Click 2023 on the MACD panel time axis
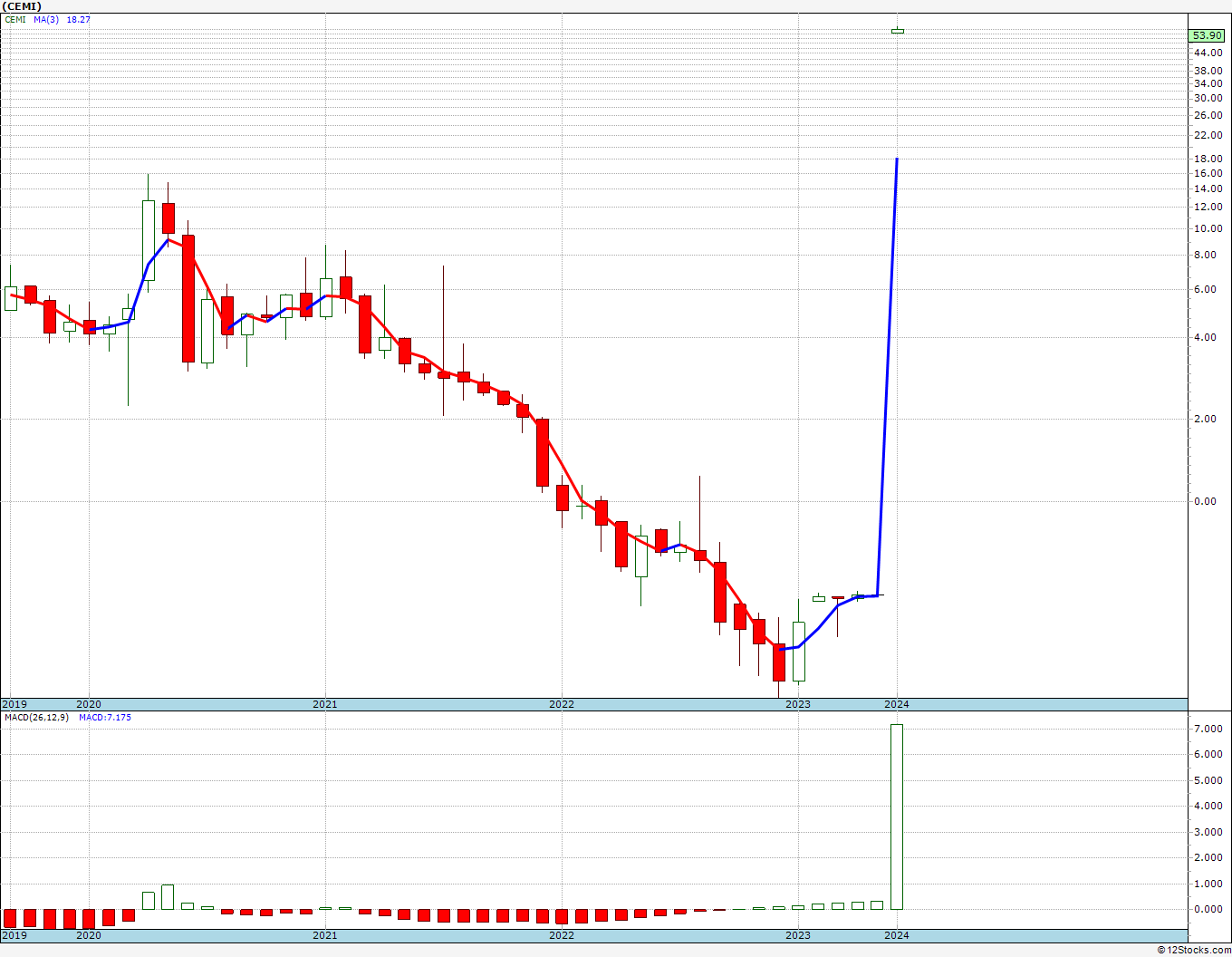Image resolution: width=1232 pixels, height=957 pixels. click(x=798, y=935)
